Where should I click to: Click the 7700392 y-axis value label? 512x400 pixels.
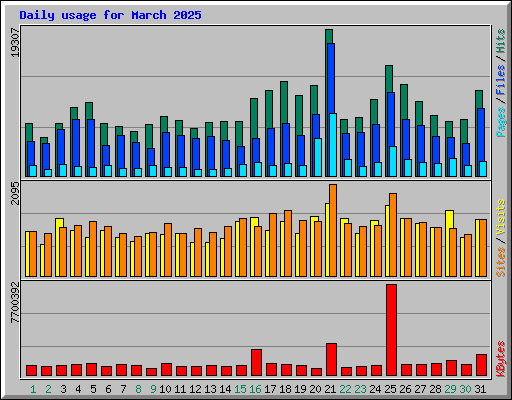click(15, 303)
